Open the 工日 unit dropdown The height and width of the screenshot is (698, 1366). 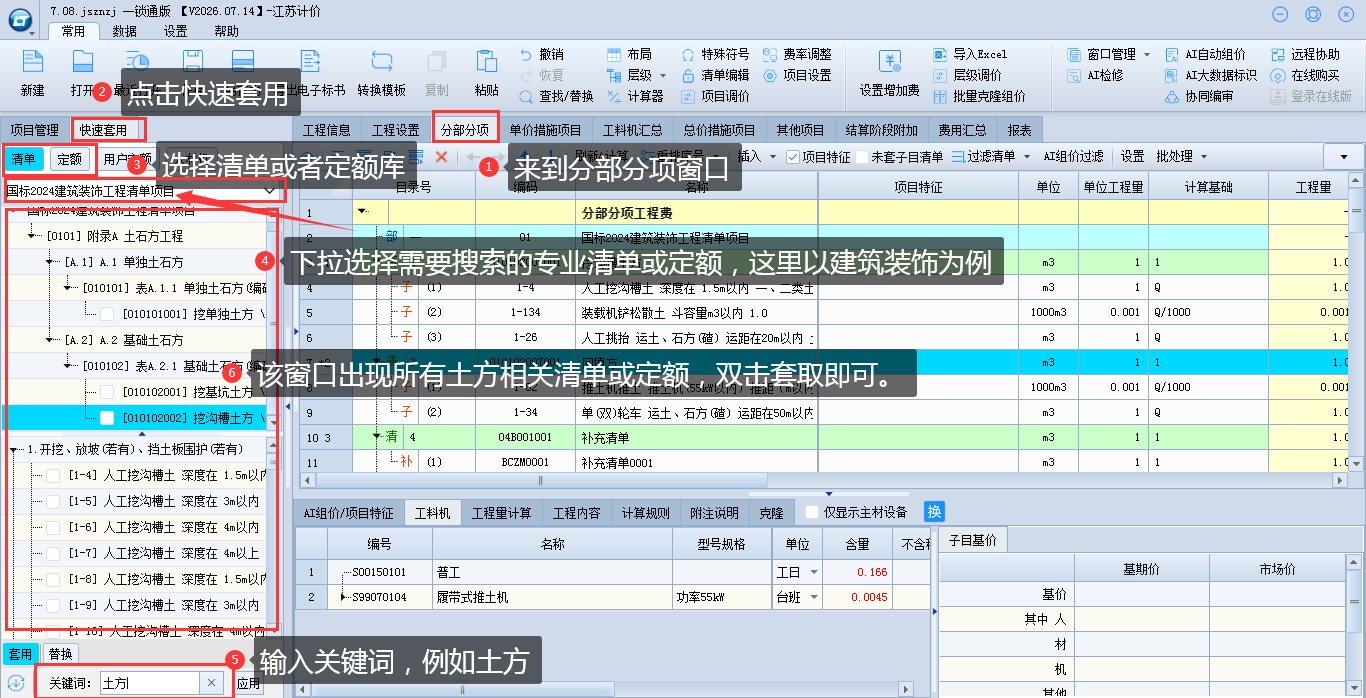814,572
